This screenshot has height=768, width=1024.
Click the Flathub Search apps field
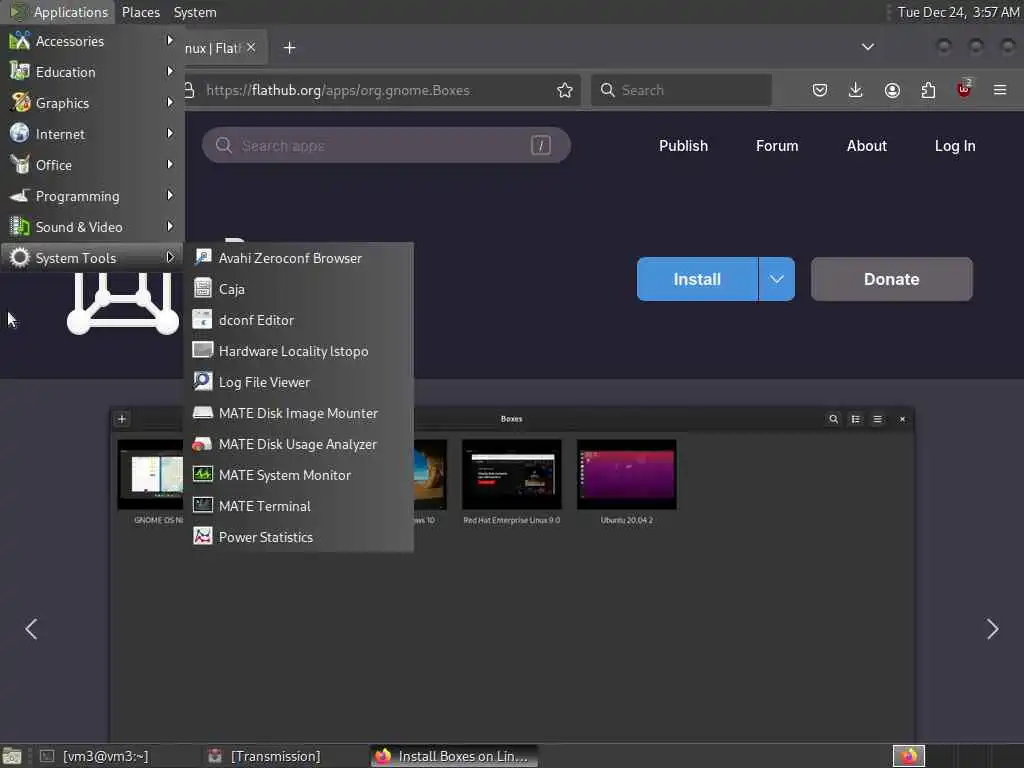(386, 145)
